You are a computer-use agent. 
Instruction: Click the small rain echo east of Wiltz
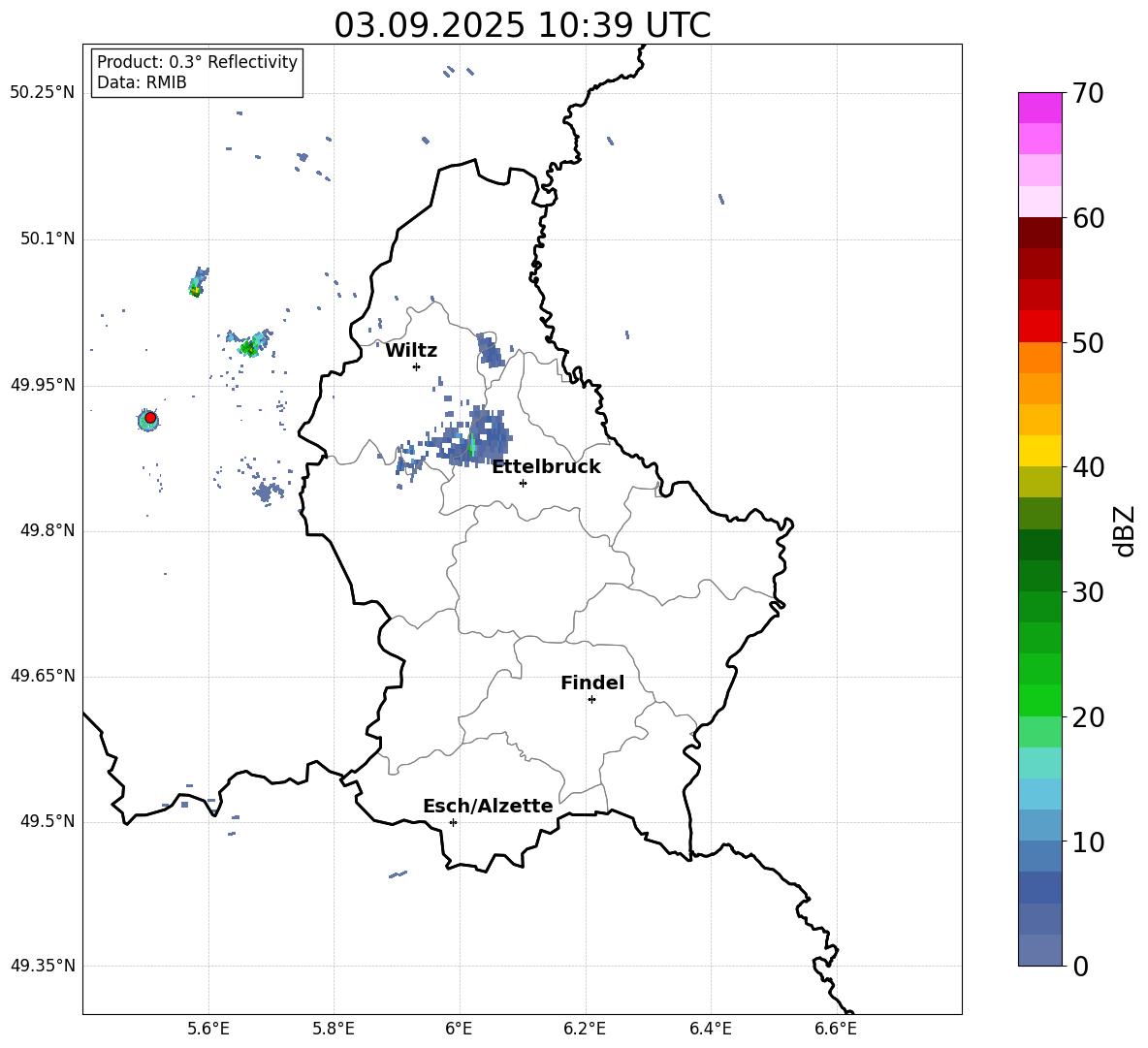(490, 351)
